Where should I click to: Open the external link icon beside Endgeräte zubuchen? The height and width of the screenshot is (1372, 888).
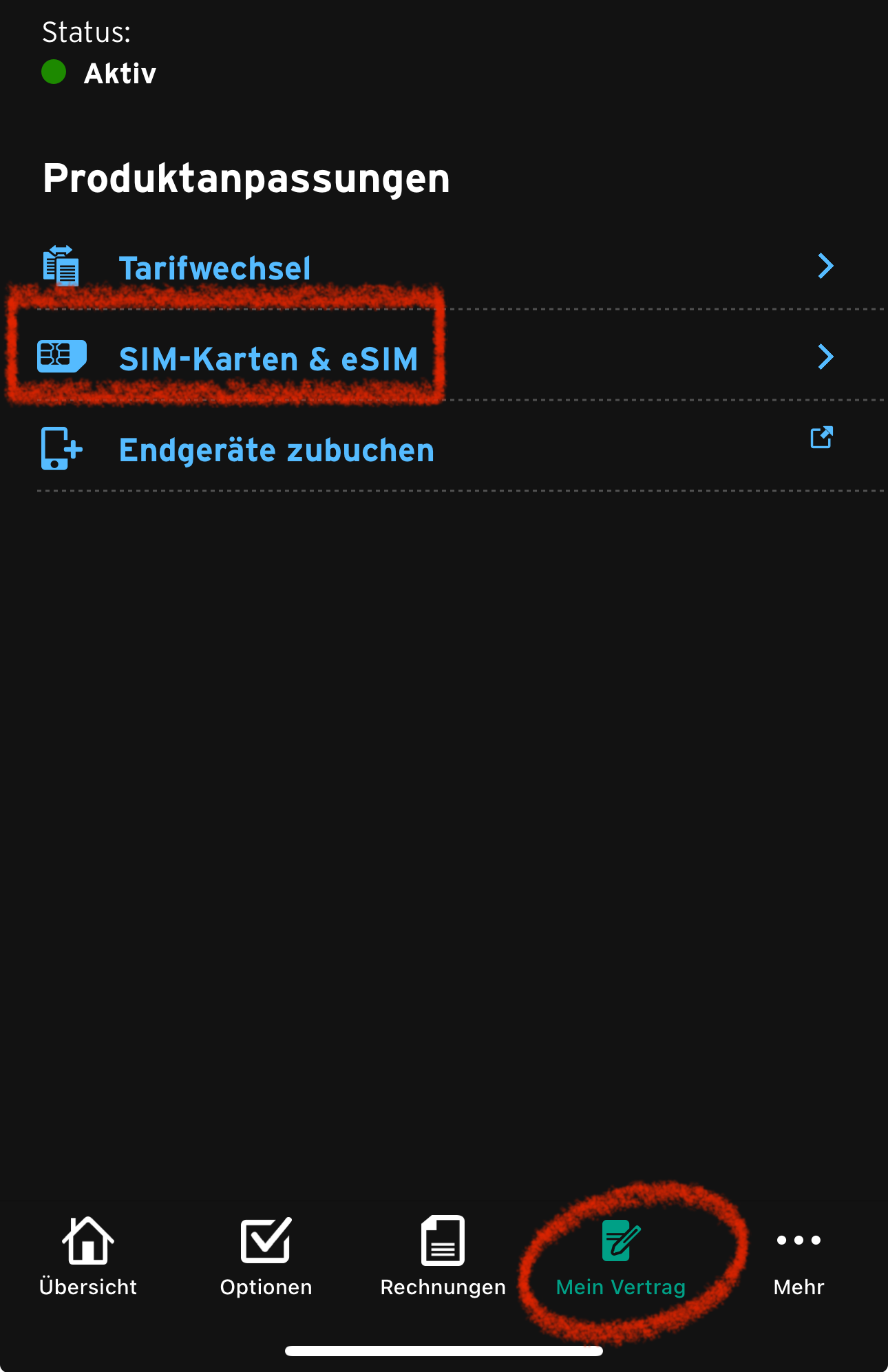(822, 437)
